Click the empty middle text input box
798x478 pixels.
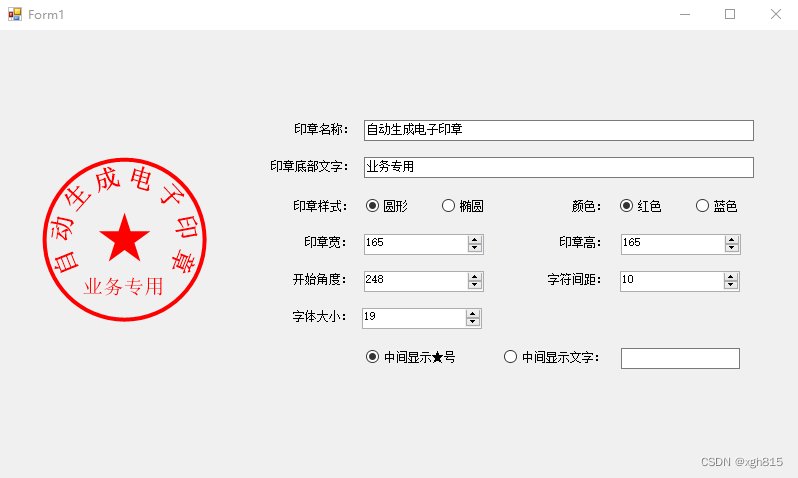(x=680, y=358)
